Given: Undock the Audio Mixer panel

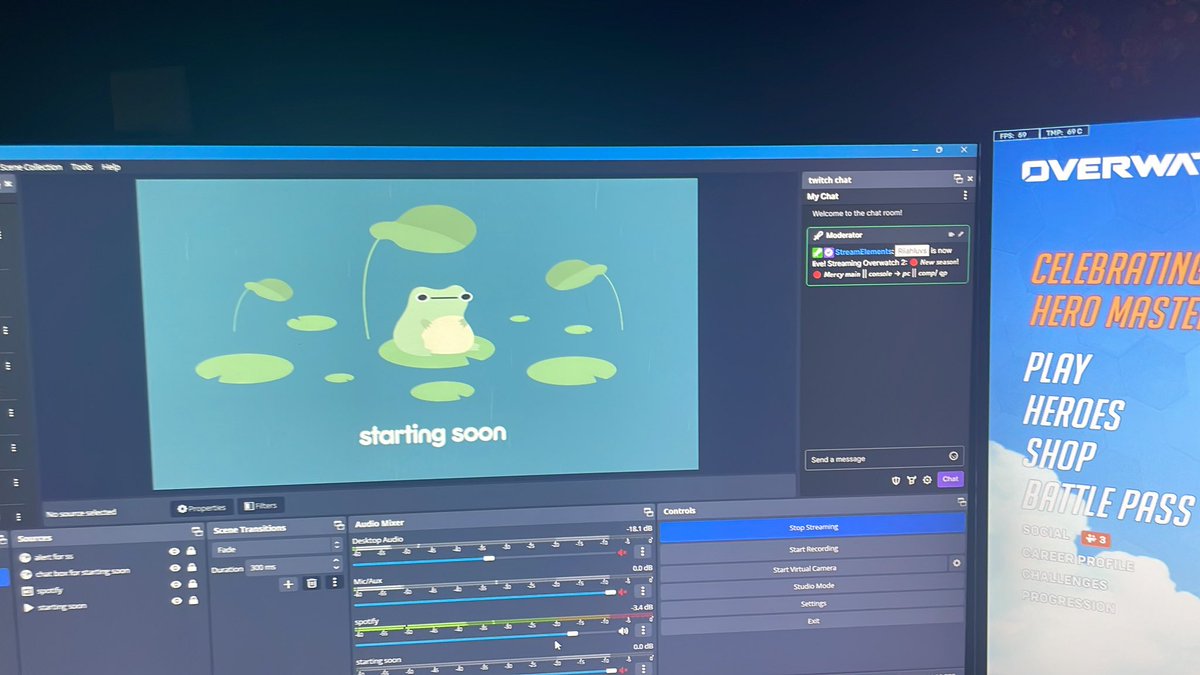Looking at the screenshot, I should click(647, 512).
